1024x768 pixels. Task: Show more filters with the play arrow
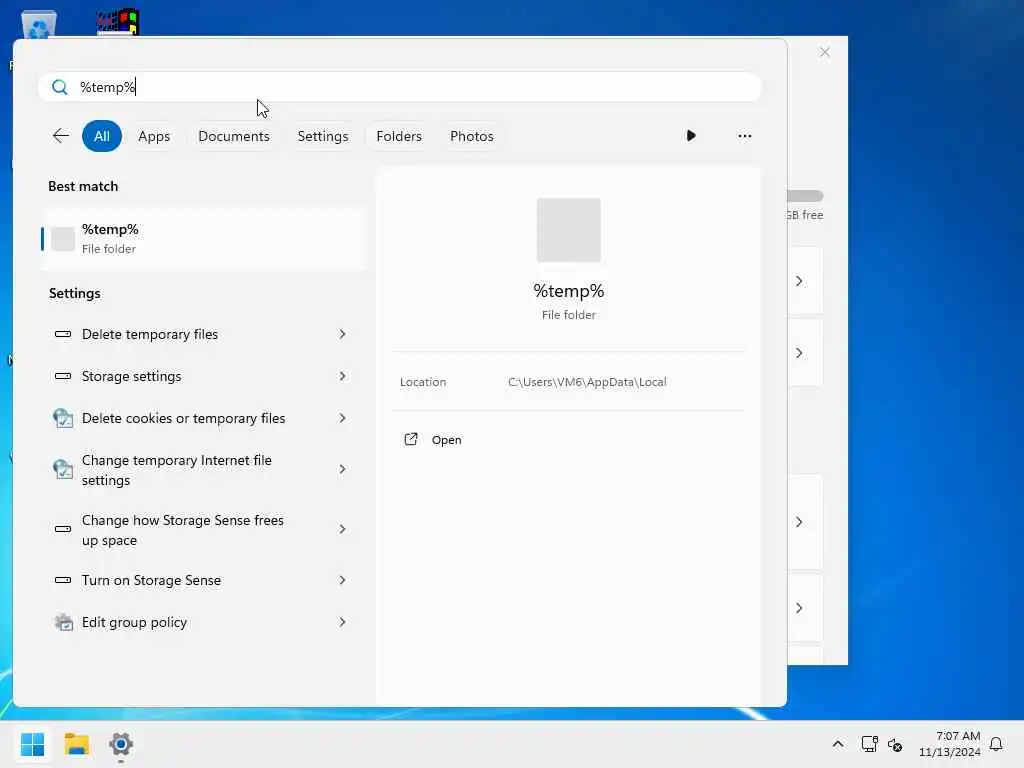tap(691, 136)
